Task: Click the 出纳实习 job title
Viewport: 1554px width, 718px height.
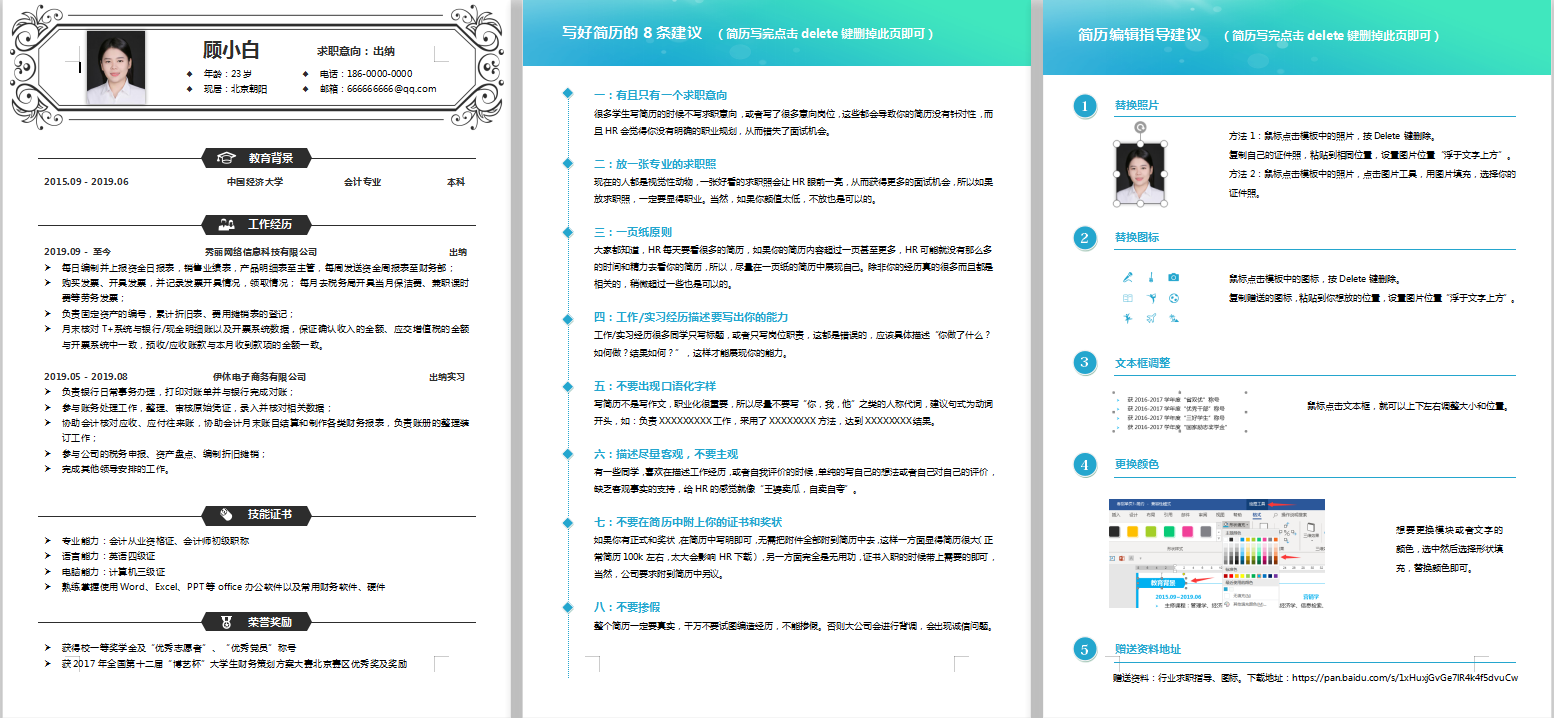Action: pyautogui.click(x=447, y=377)
